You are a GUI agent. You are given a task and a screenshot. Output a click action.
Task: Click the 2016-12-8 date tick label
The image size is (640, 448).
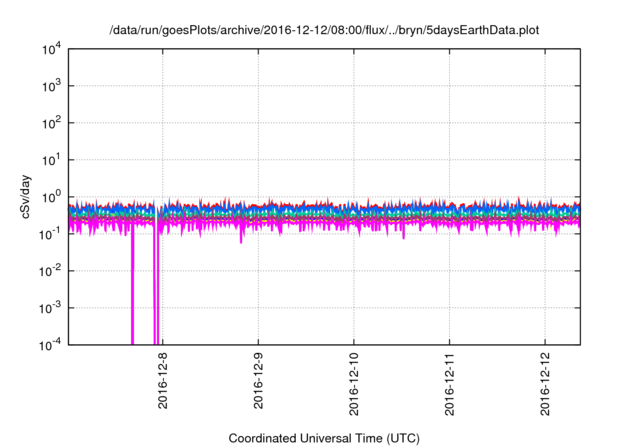[162, 380]
